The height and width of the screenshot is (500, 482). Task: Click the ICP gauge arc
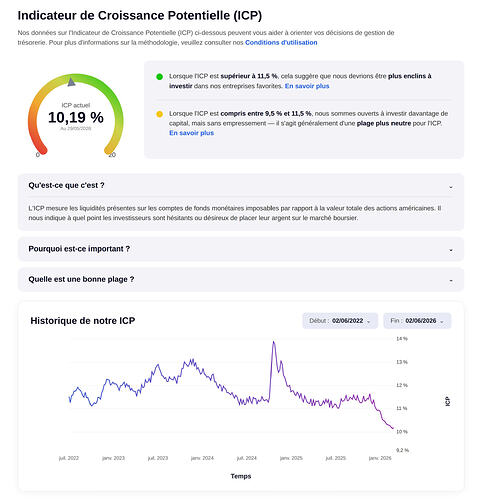(x=76, y=114)
